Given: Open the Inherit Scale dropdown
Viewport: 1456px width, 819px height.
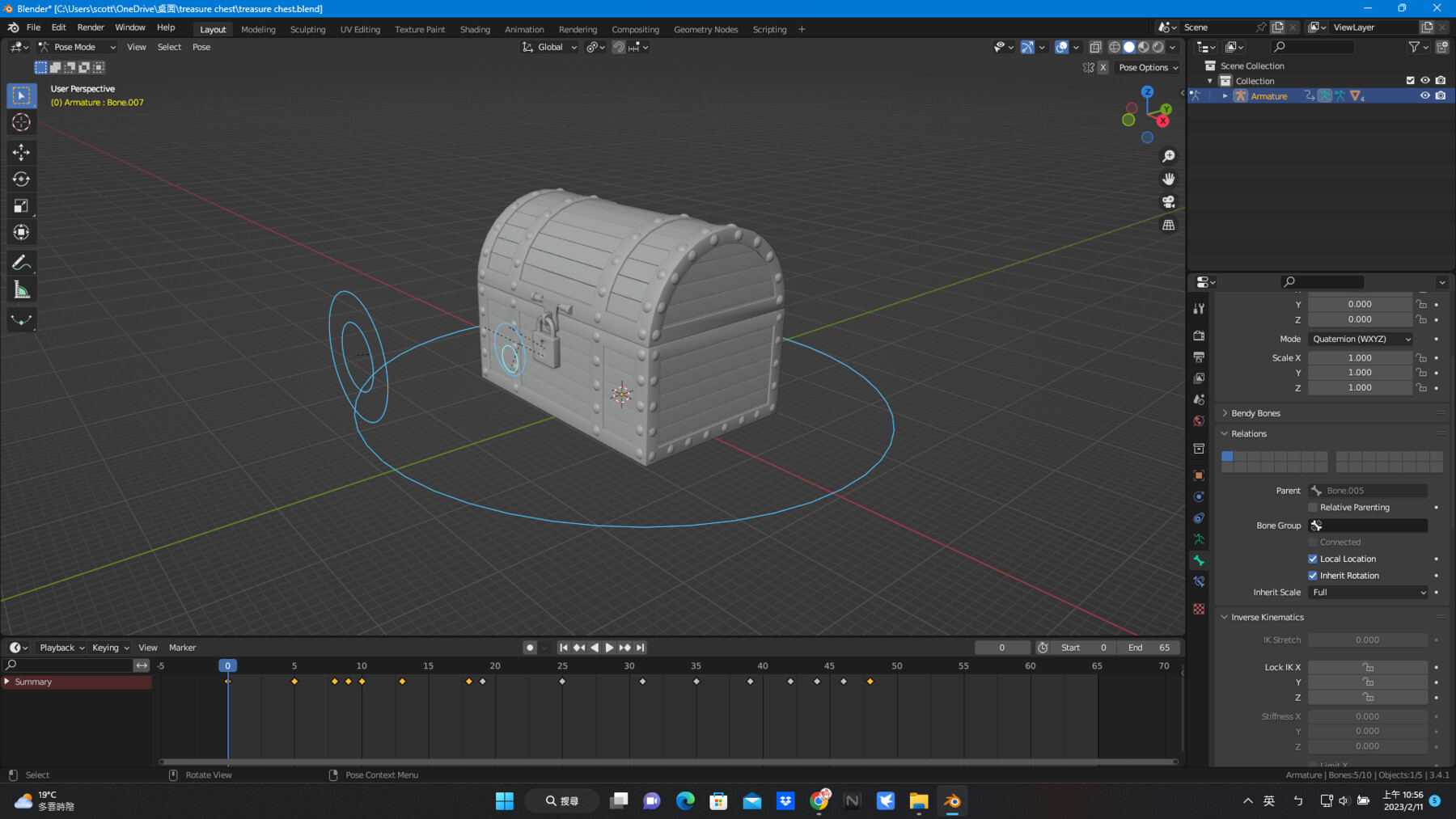Looking at the screenshot, I should (x=1367, y=592).
